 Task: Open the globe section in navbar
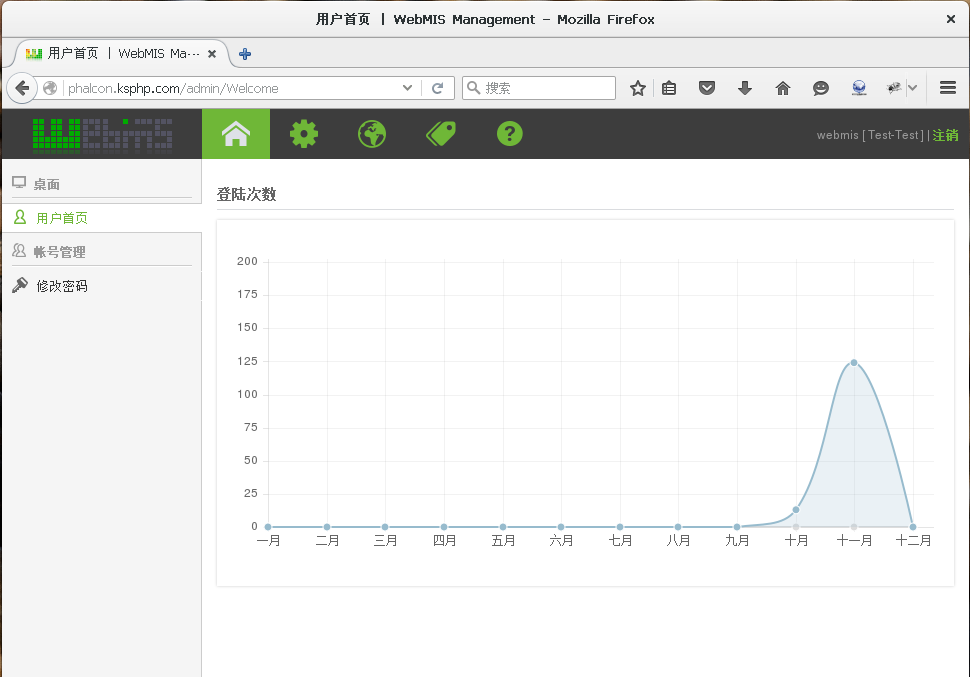pos(372,134)
